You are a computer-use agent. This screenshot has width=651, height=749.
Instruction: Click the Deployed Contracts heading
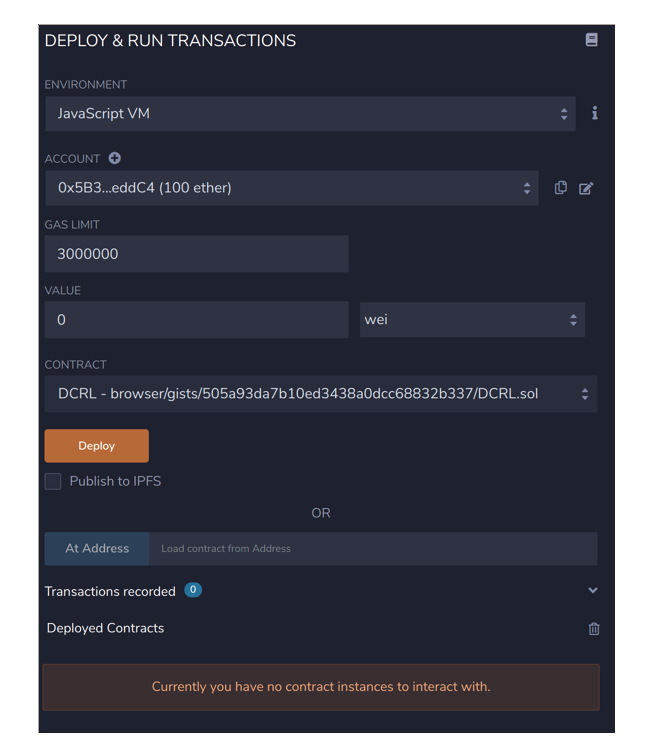[x=105, y=628]
